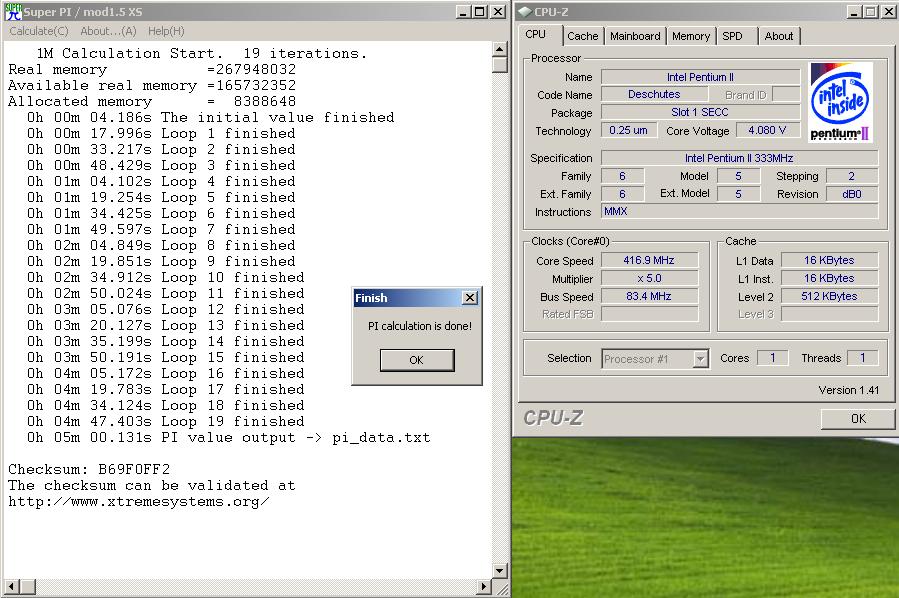The image size is (899, 598).
Task: Click the Revision value 'dB0'
Action: (x=851, y=194)
